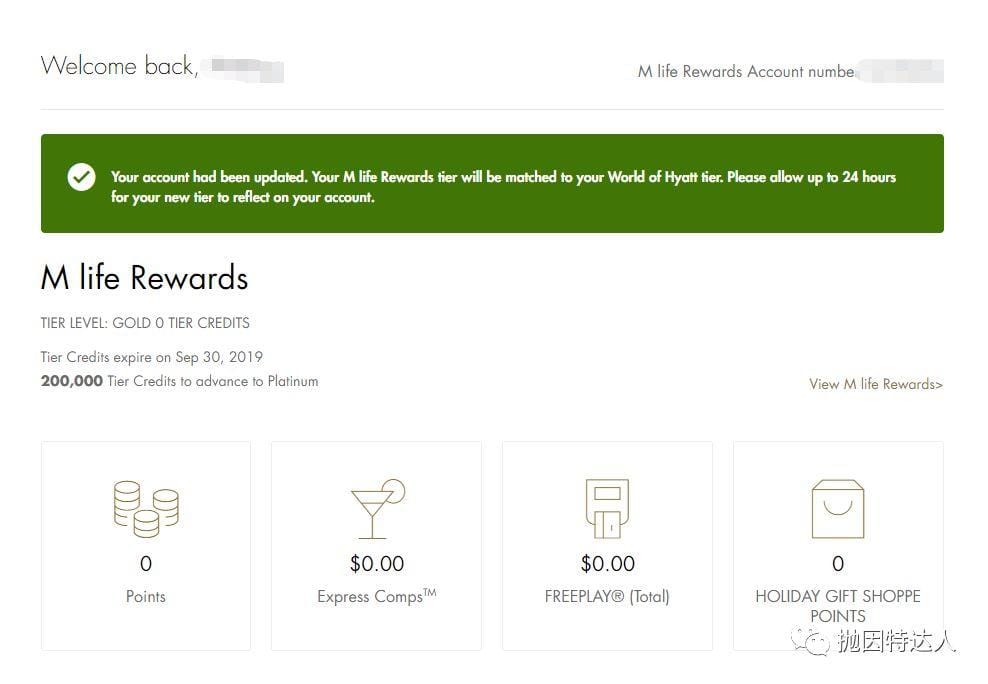Click the coin stack Points icon
This screenshot has width=988, height=684.
click(146, 508)
